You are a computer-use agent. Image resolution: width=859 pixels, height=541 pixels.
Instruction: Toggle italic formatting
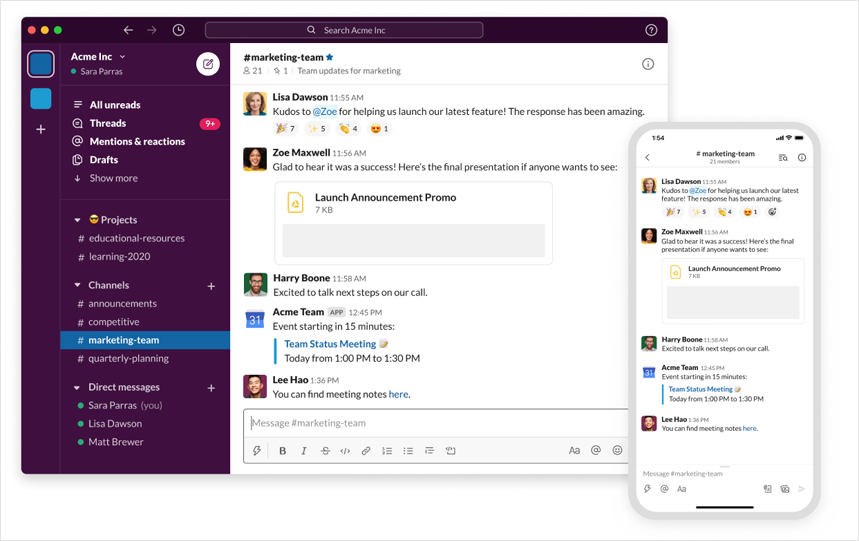(x=303, y=451)
